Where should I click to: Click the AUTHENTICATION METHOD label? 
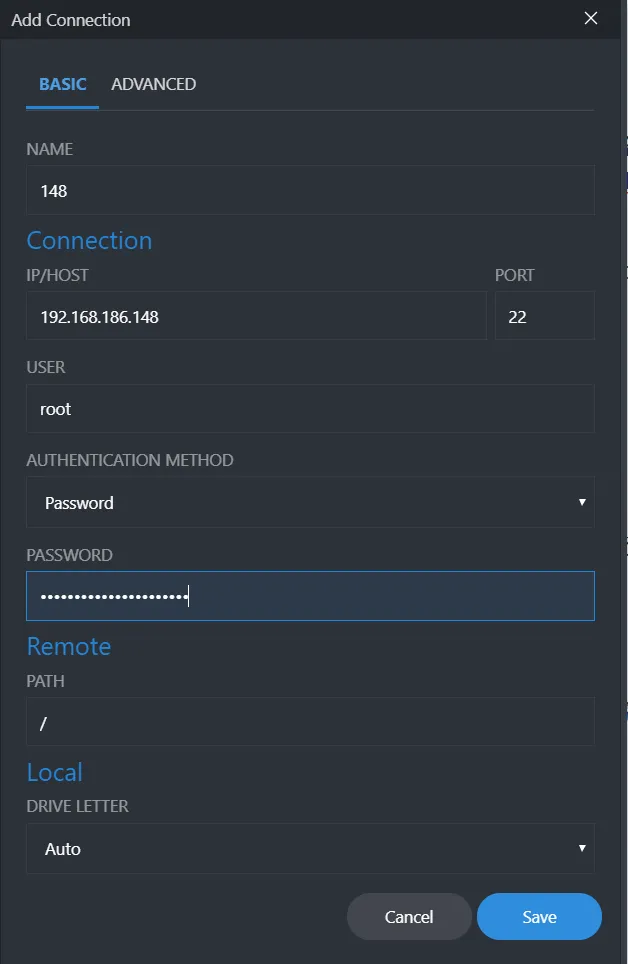coord(130,461)
